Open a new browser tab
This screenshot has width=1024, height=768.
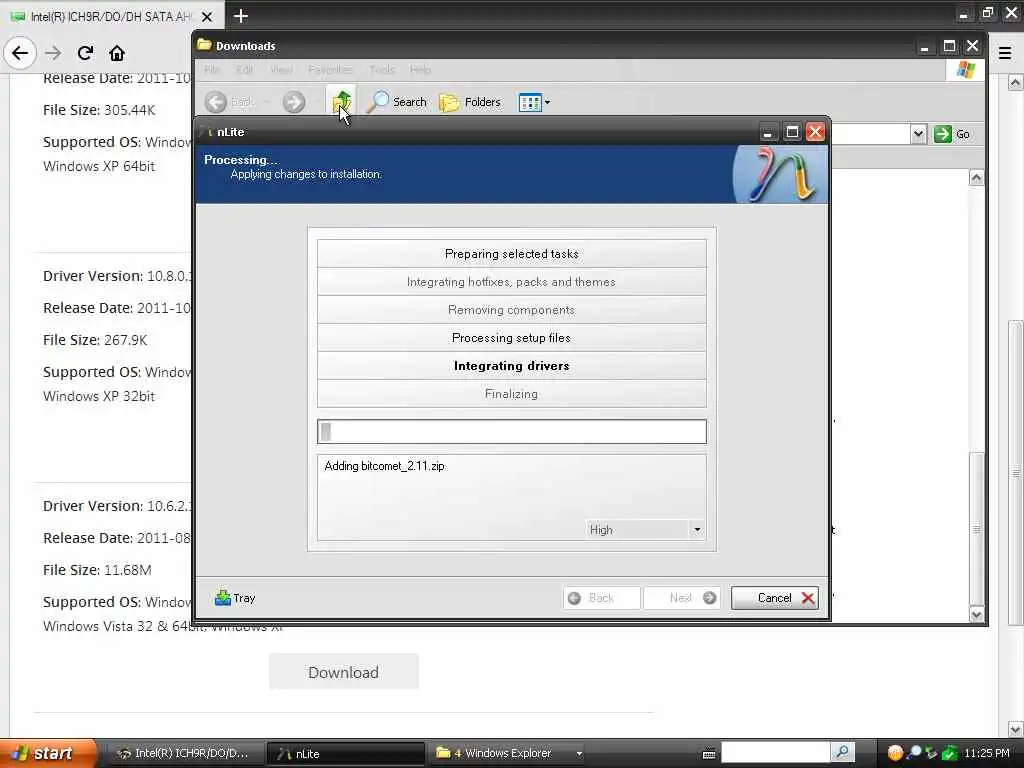click(241, 16)
